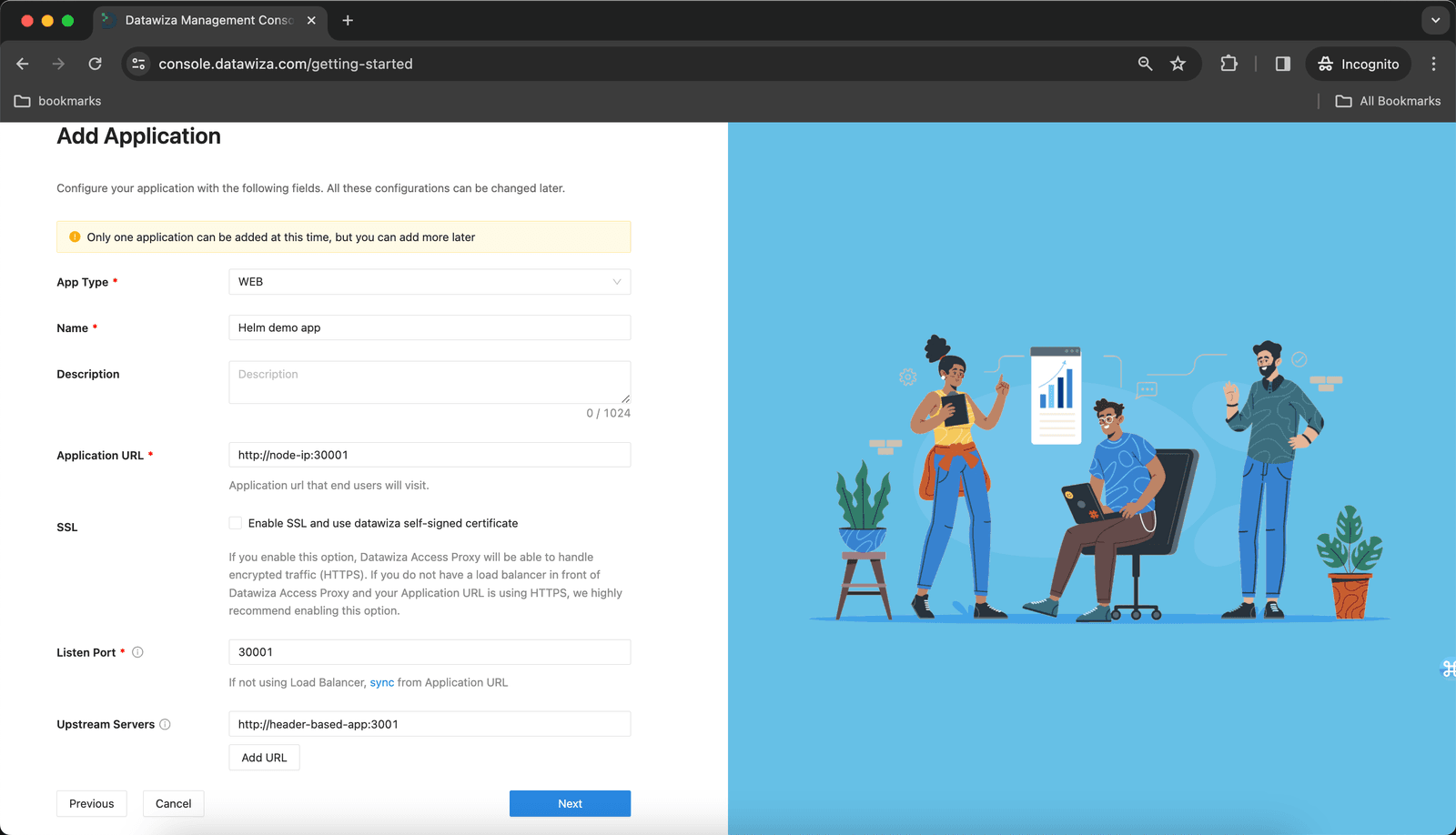Edit the Name field Helm demo app
The height and width of the screenshot is (835, 1456).
(x=430, y=327)
